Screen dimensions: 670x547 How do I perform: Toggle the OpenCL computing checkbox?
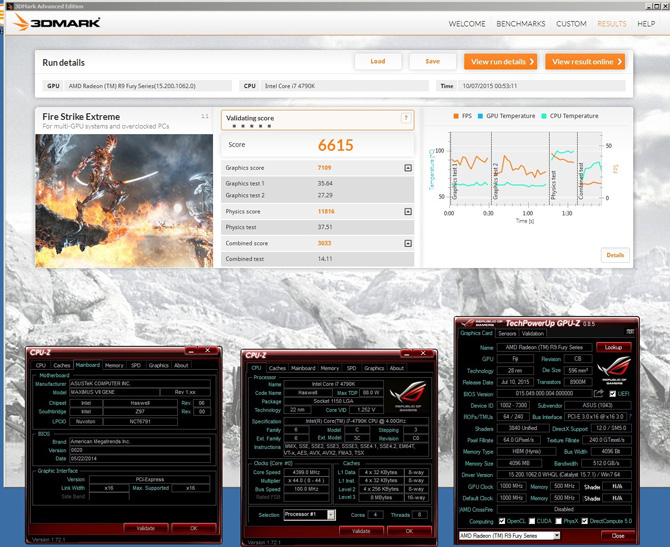click(x=501, y=520)
